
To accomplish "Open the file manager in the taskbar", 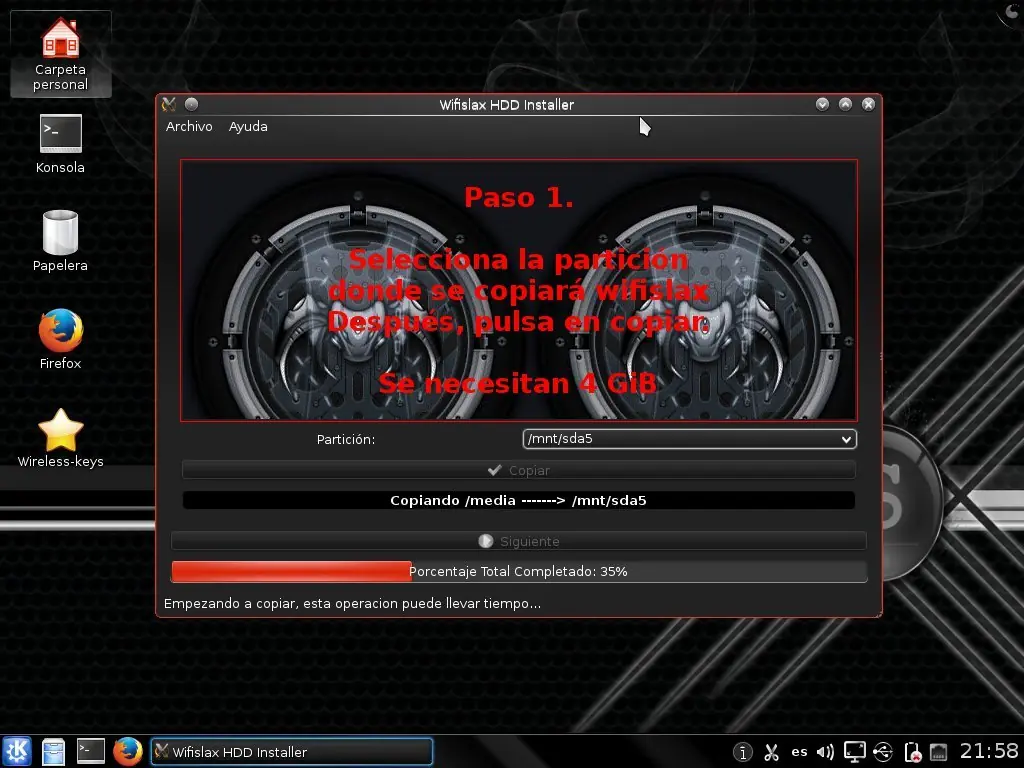I will [x=54, y=751].
